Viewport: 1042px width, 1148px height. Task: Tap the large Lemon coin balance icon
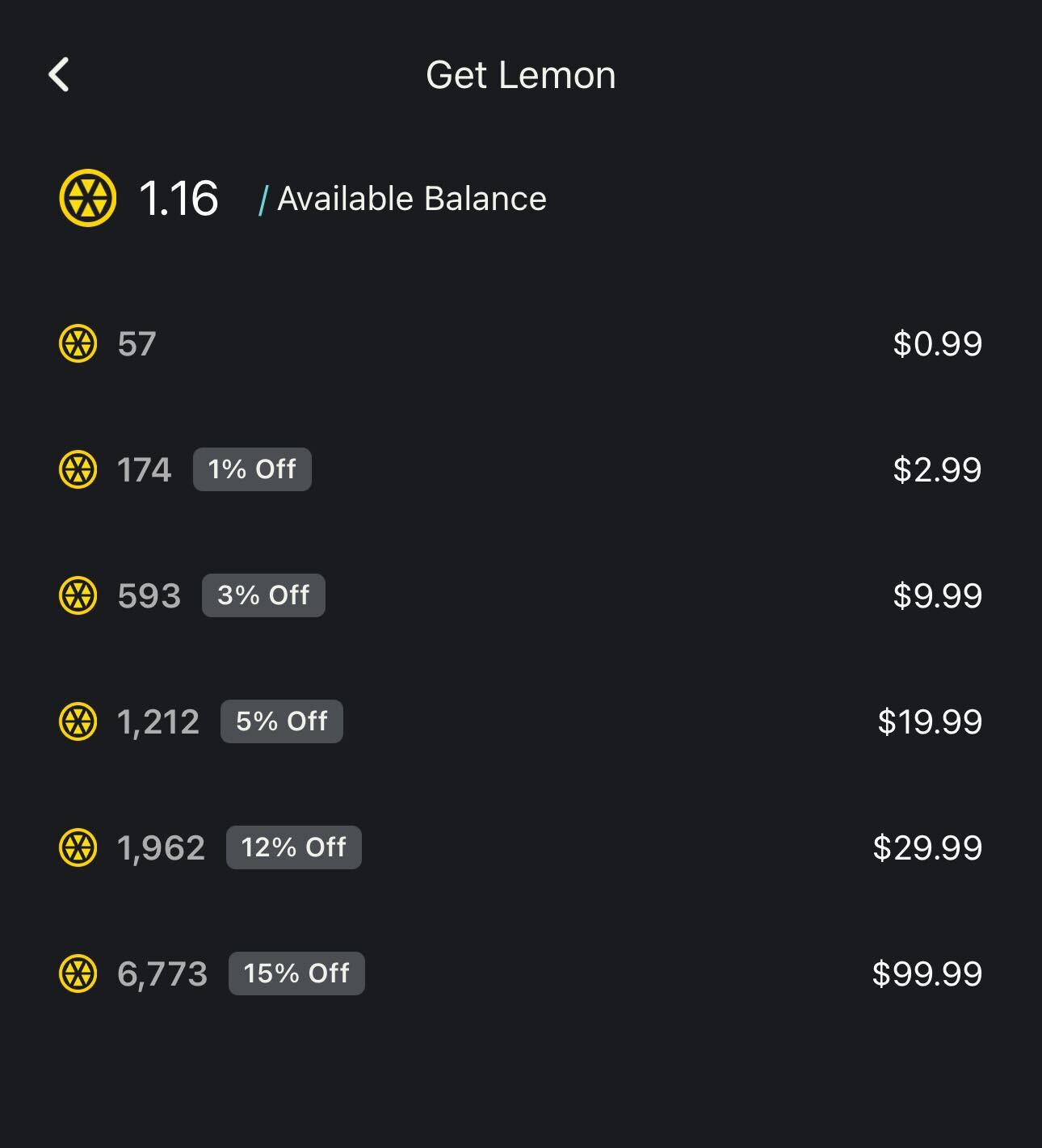coord(87,198)
